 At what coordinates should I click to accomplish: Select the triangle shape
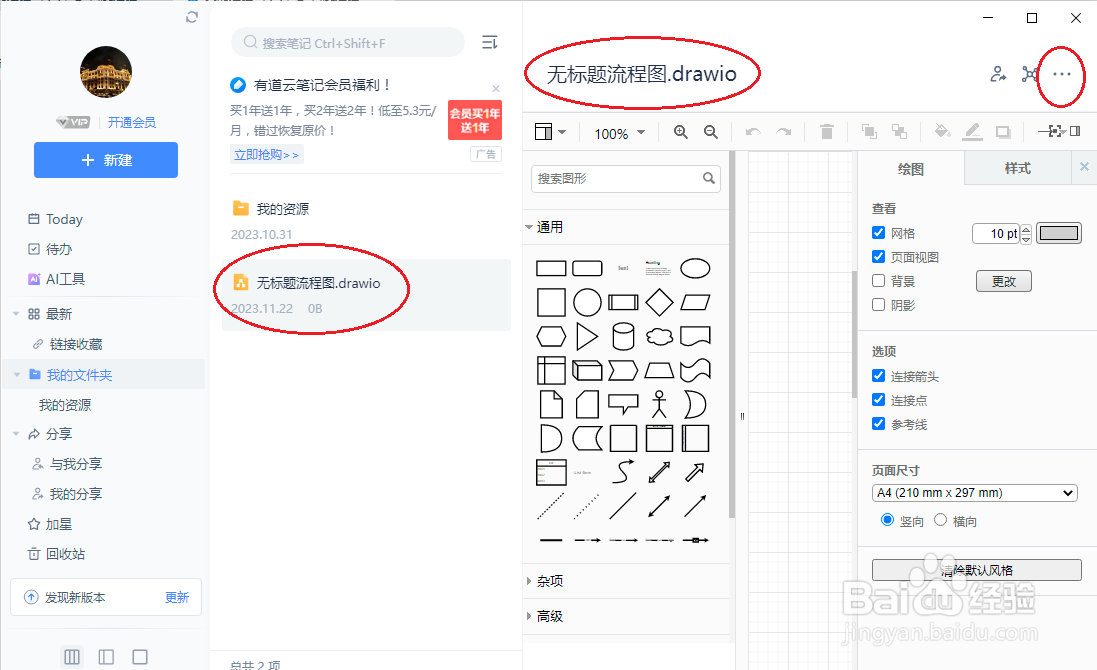pyautogui.click(x=587, y=336)
